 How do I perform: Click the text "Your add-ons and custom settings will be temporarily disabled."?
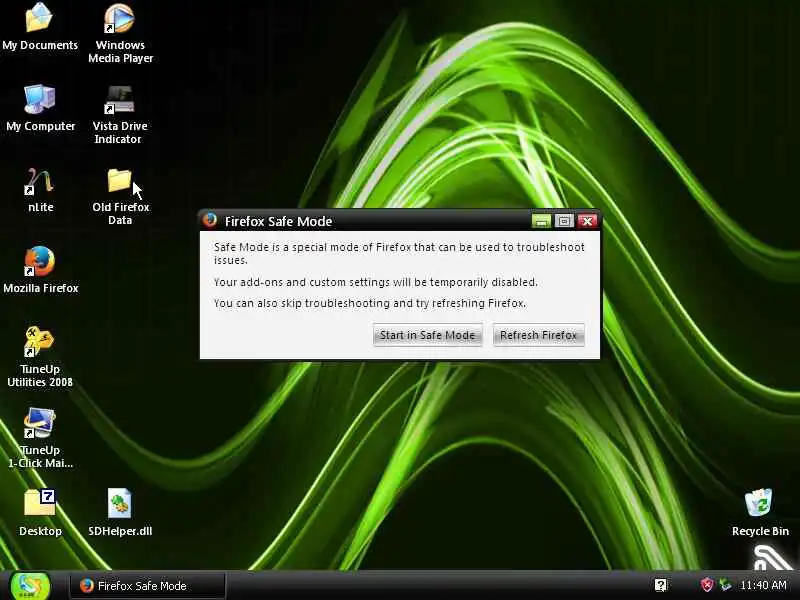376,282
